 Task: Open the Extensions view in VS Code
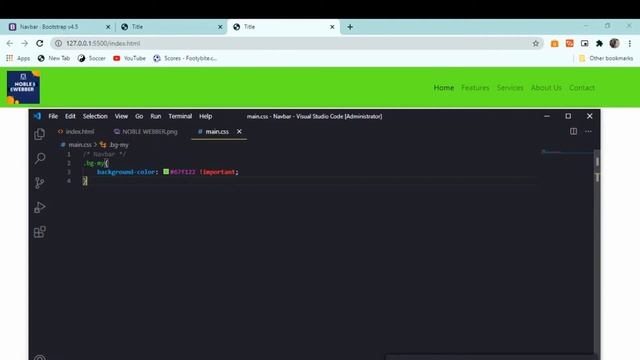click(40, 232)
